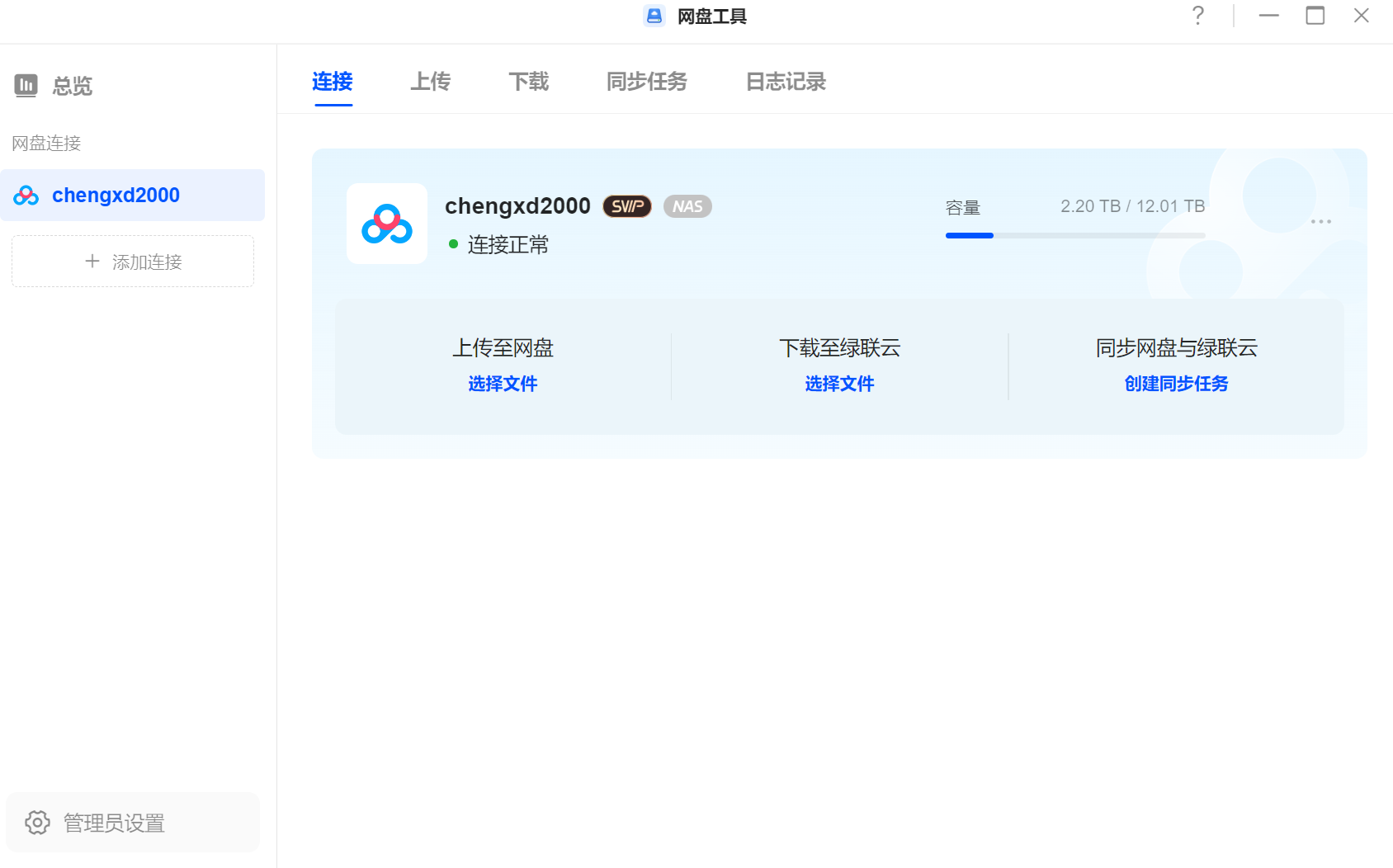Click the green connection status dot

(x=453, y=244)
